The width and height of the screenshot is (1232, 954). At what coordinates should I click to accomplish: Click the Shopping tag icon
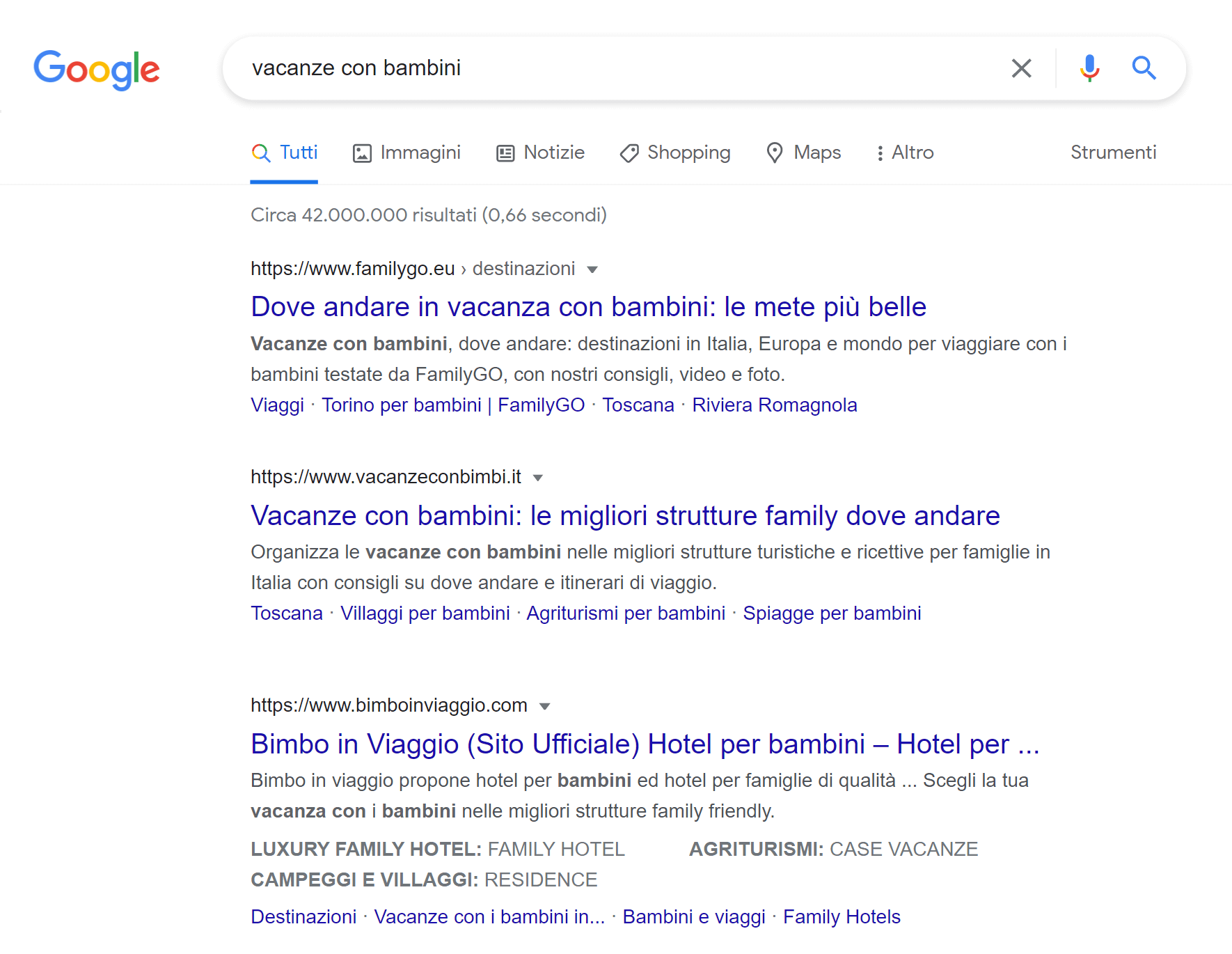coord(629,153)
